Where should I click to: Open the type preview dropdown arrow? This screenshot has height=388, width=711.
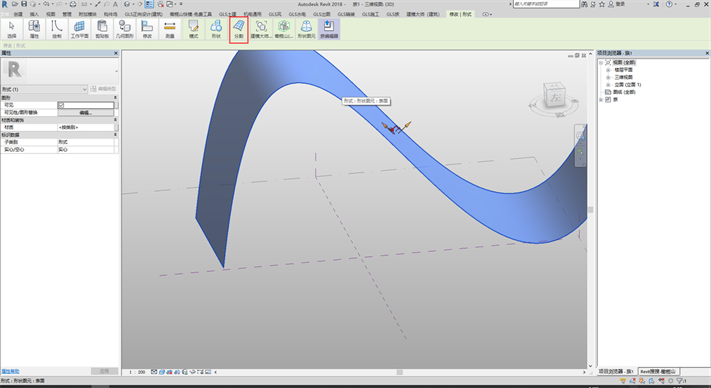coord(117,71)
